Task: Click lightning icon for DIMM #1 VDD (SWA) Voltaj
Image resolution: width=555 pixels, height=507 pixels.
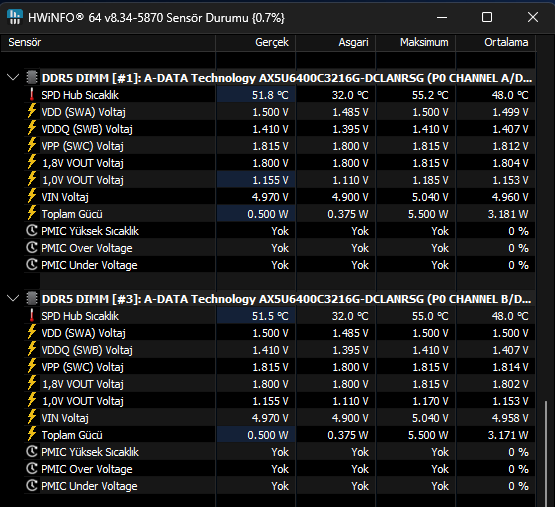Action: click(x=32, y=111)
